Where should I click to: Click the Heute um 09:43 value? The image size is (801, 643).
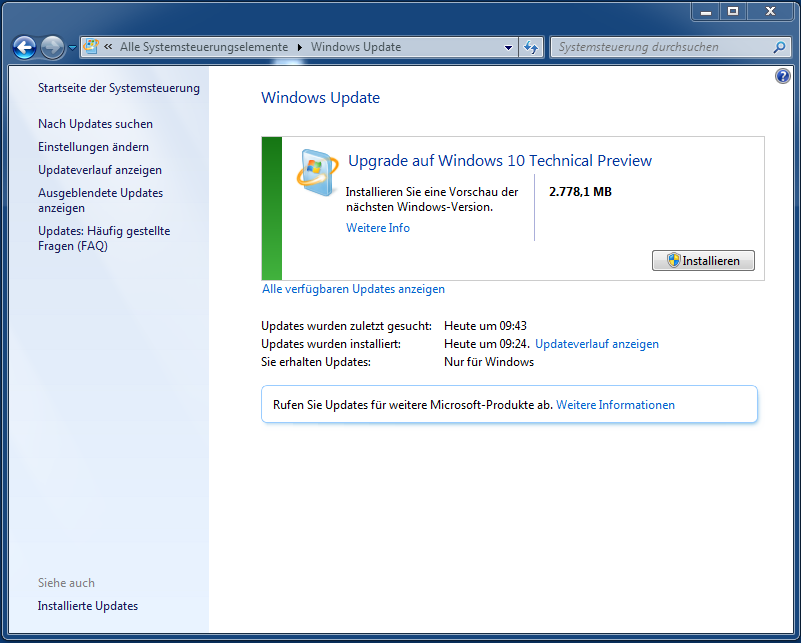coord(485,326)
